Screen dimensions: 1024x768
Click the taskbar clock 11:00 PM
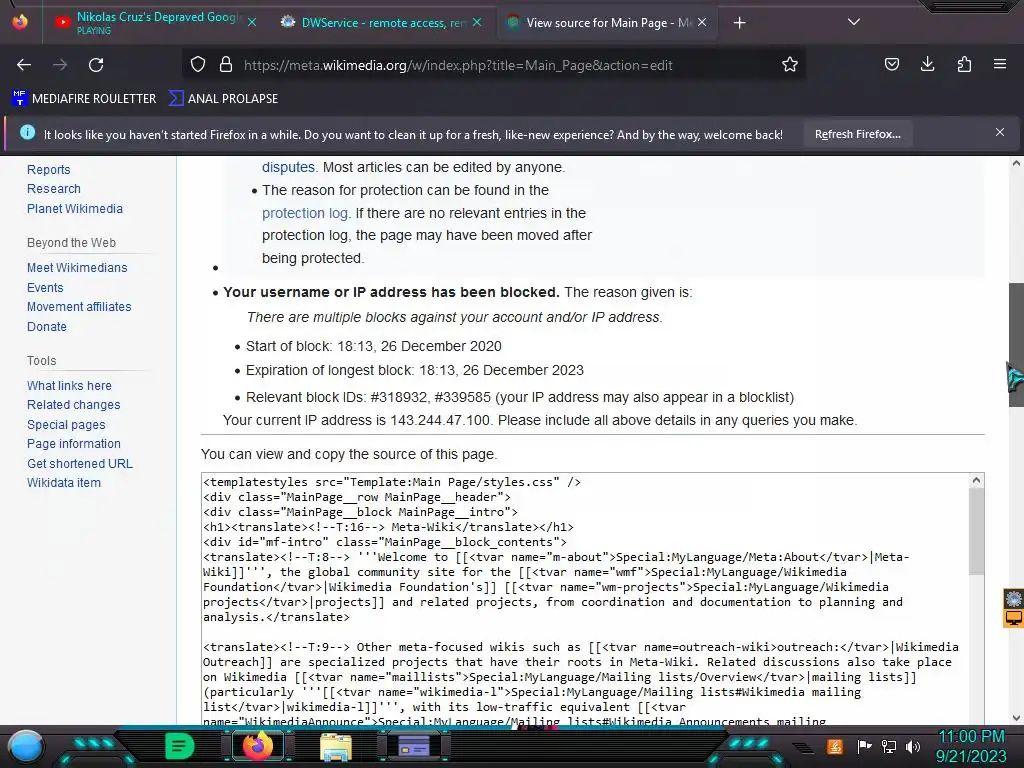971,736
